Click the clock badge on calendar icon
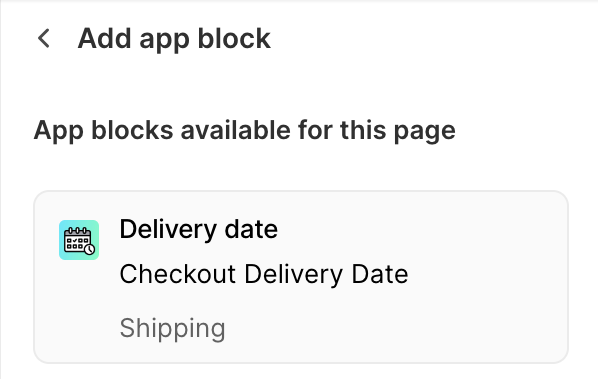 [x=90, y=249]
